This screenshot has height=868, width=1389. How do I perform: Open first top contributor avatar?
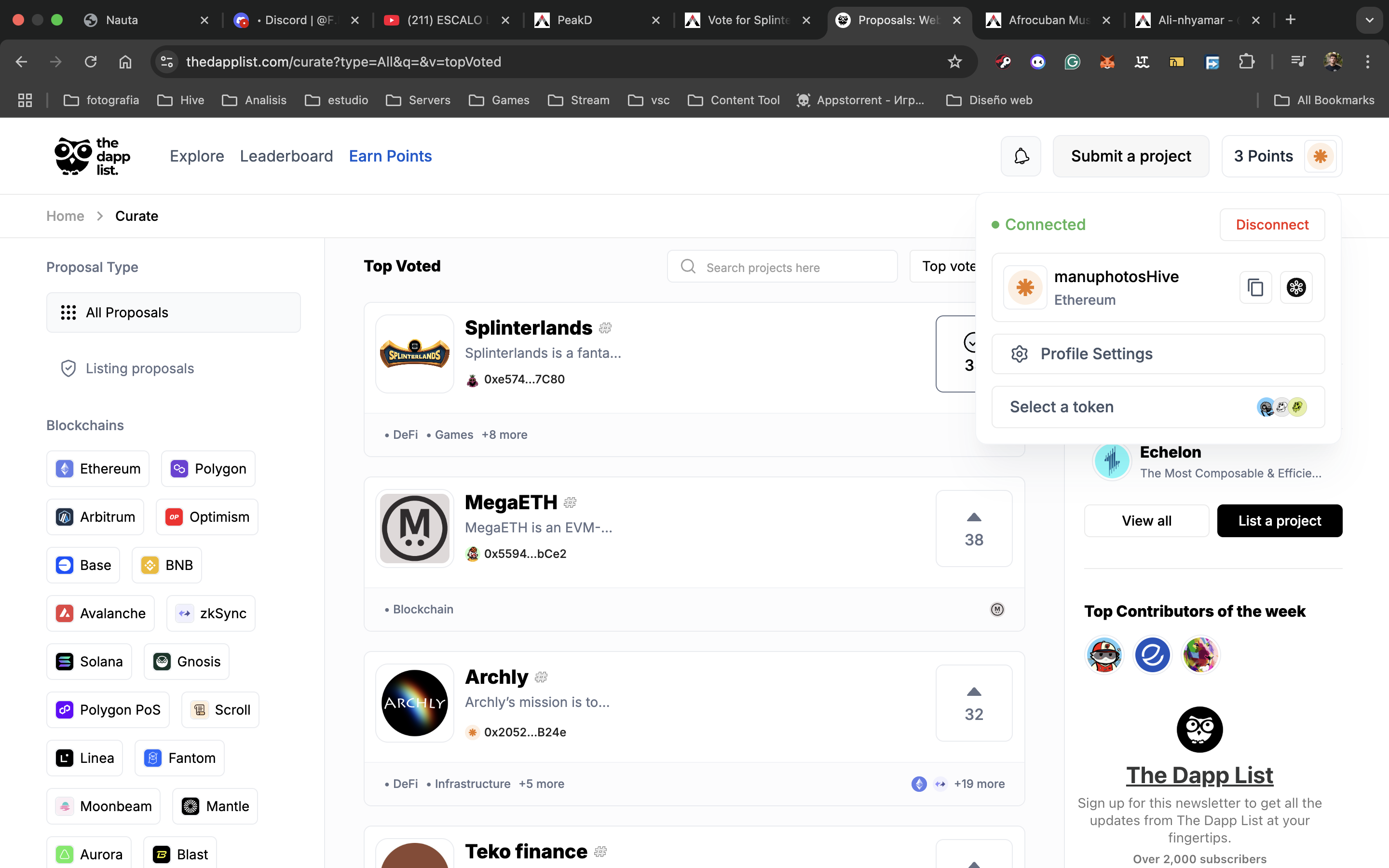coord(1104,654)
